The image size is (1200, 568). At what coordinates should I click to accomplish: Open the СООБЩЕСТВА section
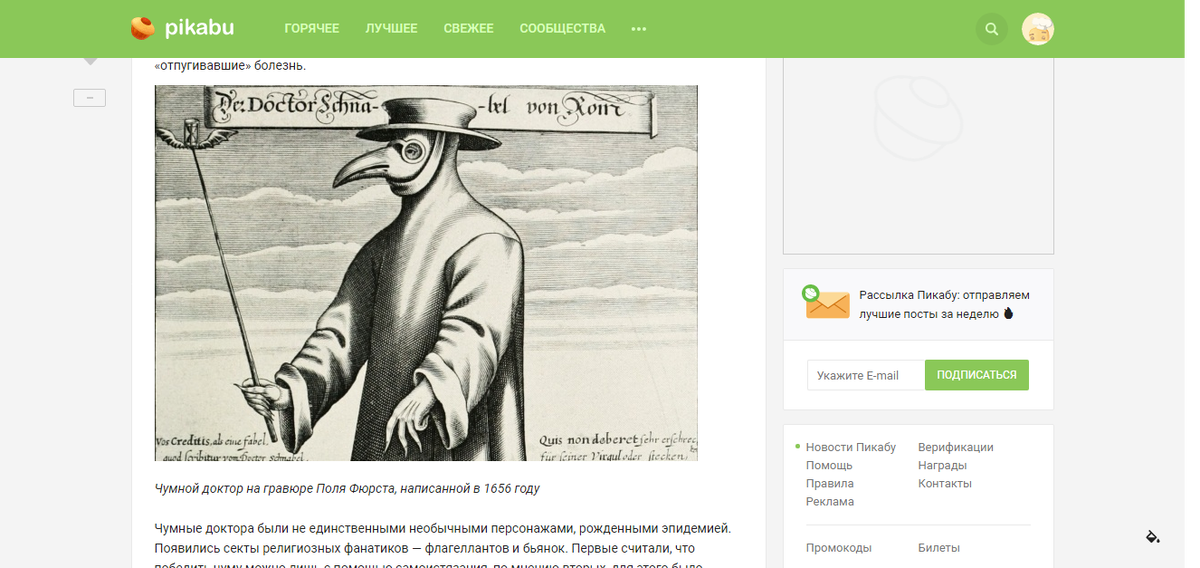[563, 29]
